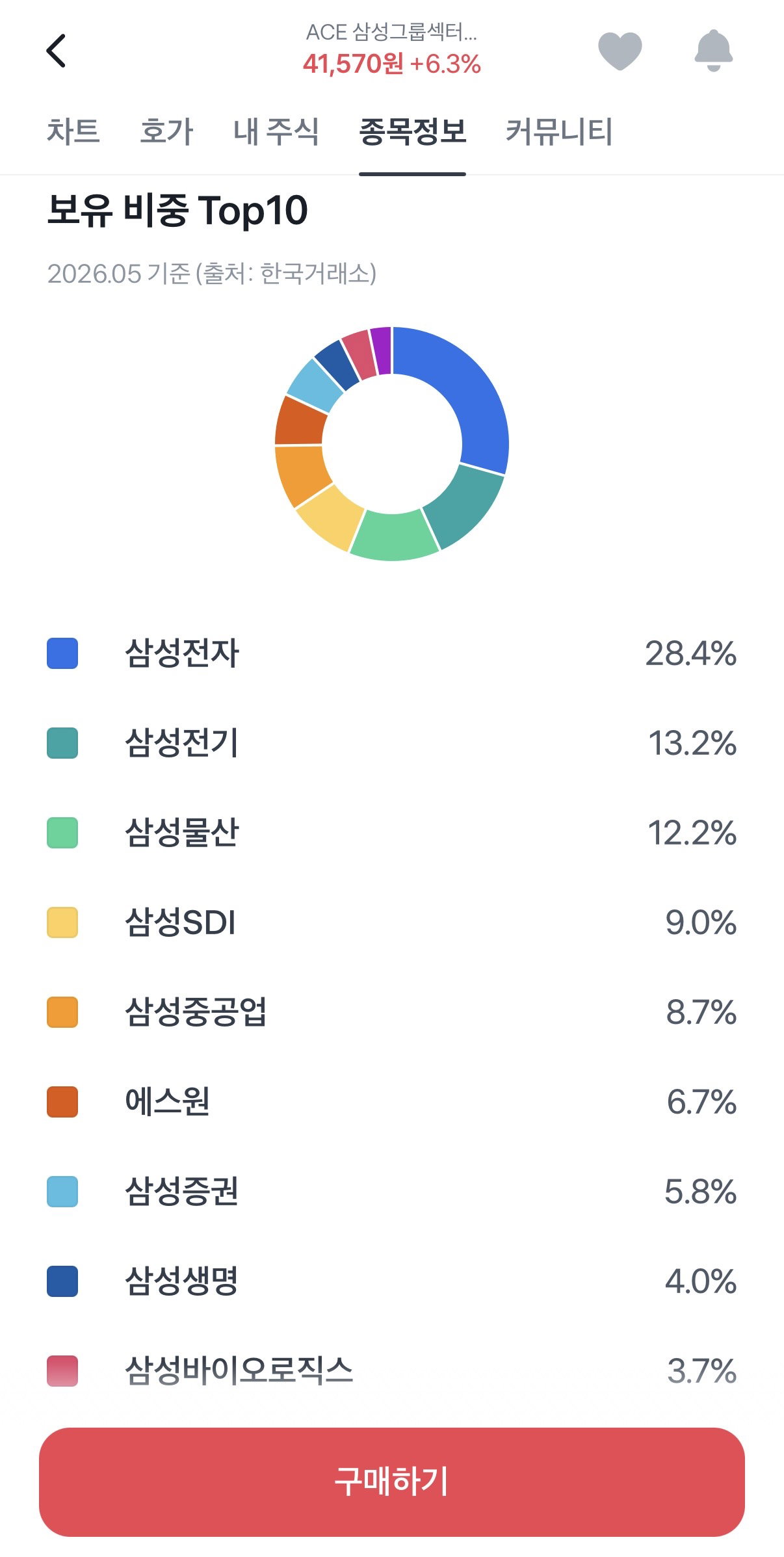
Task: Click the green 삼성물산 color swatch
Action: tap(62, 833)
